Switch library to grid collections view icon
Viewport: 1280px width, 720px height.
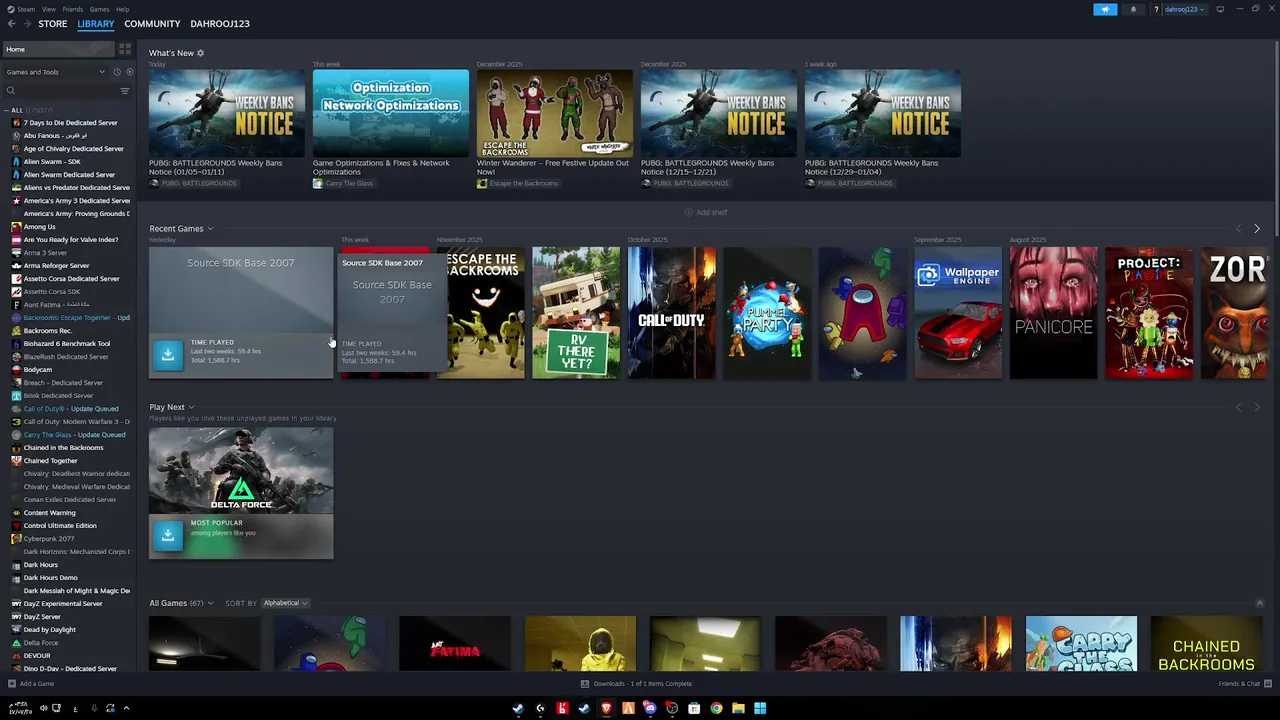125,49
